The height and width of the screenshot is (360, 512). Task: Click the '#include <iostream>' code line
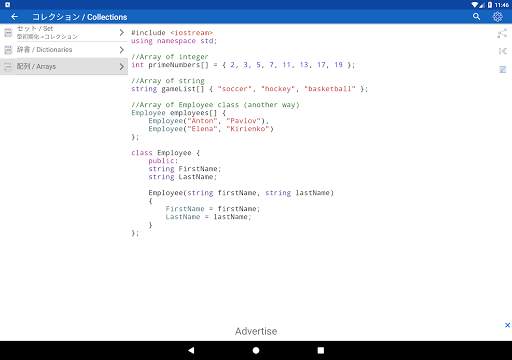click(172, 33)
